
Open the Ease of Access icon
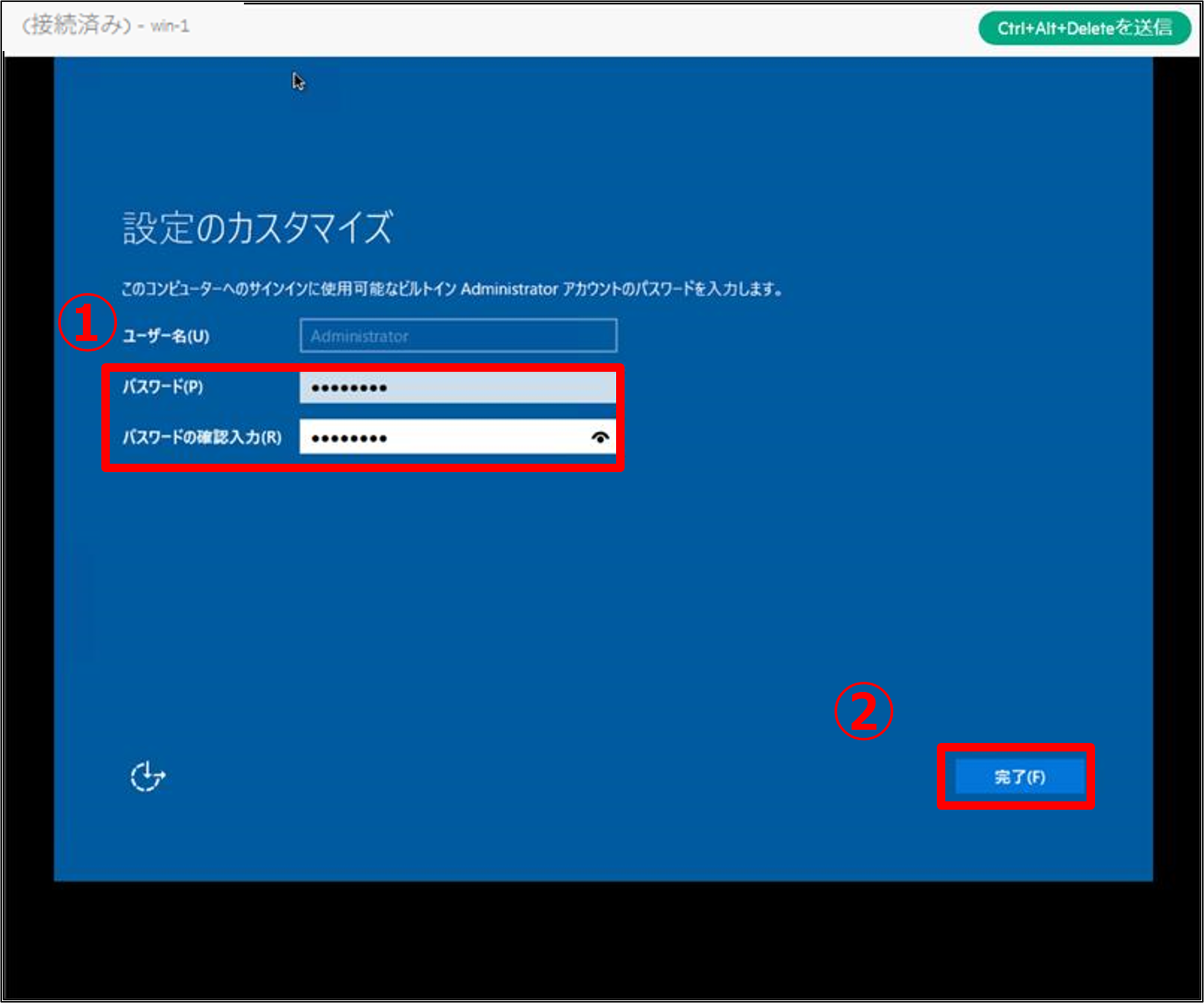point(148,777)
